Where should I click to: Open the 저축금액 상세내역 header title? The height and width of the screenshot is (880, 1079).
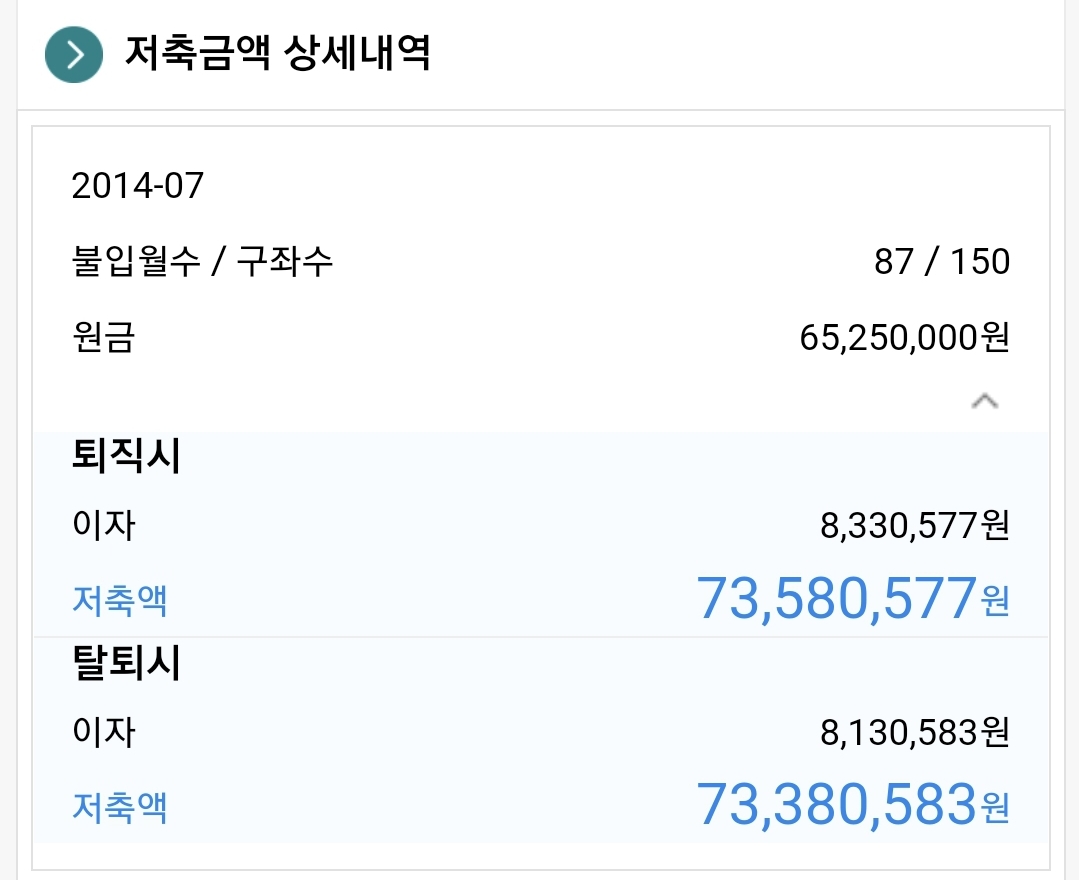[x=277, y=54]
